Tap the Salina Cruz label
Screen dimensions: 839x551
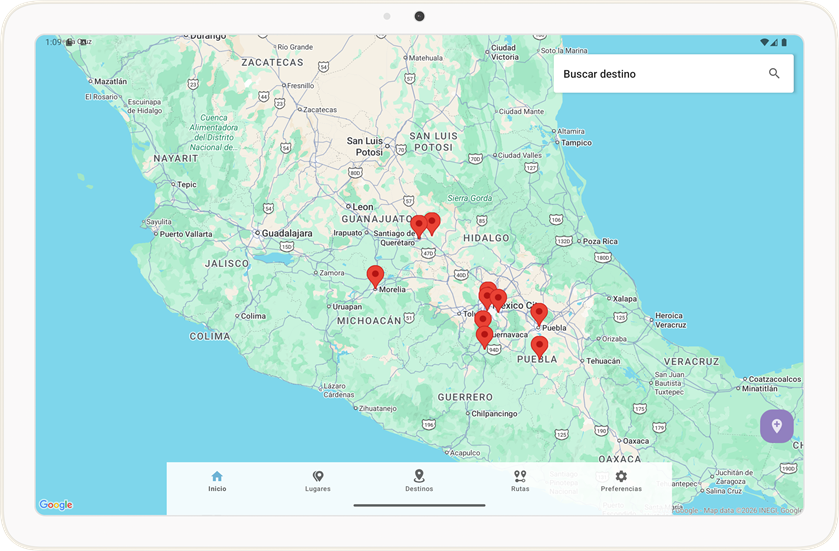723,491
